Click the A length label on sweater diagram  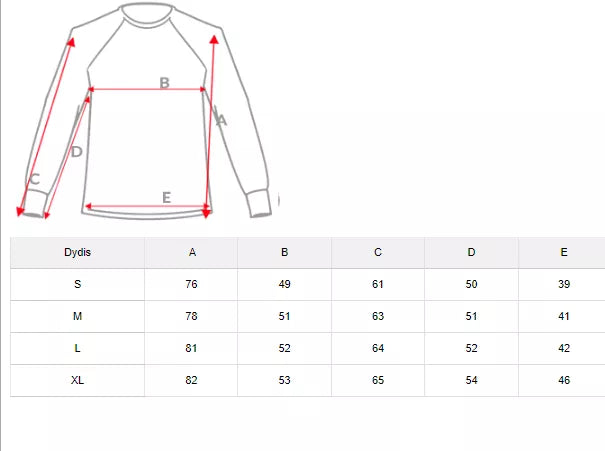(222, 120)
